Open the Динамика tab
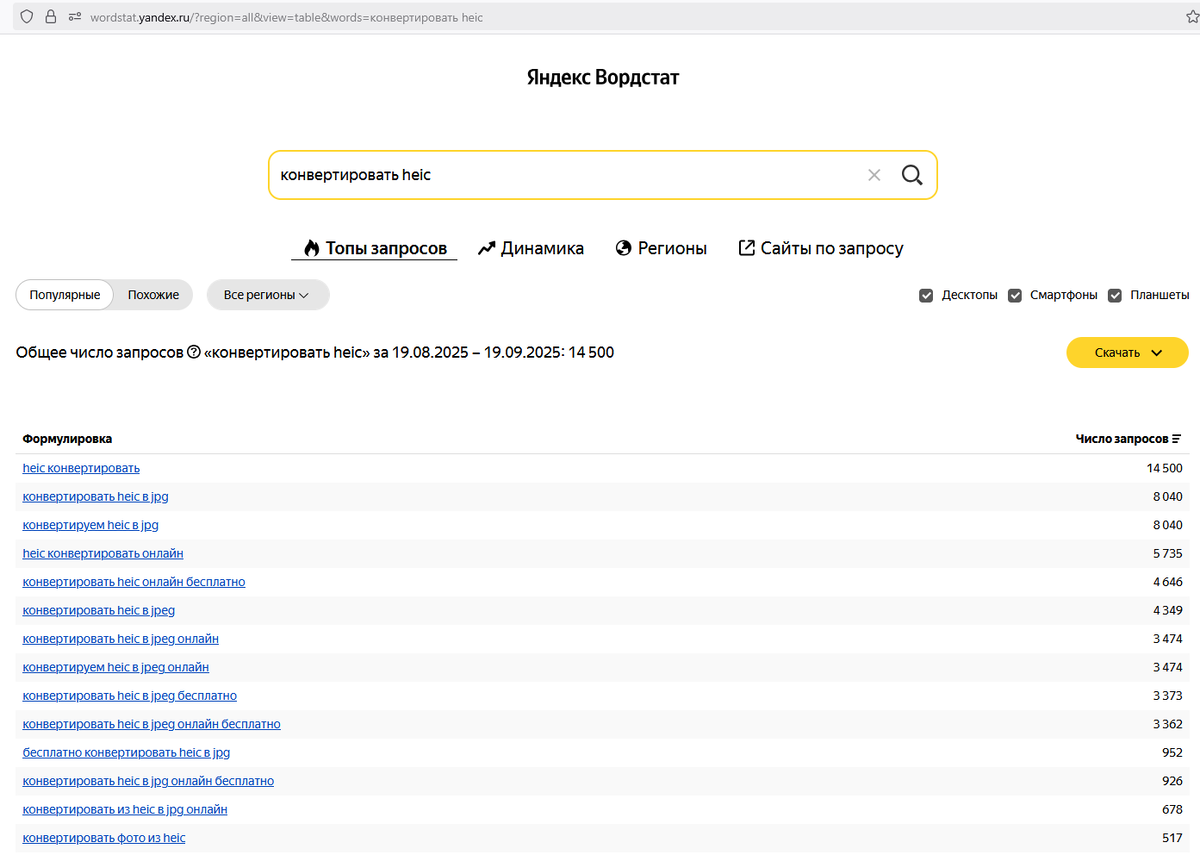This screenshot has height=855, width=1200. (x=531, y=248)
